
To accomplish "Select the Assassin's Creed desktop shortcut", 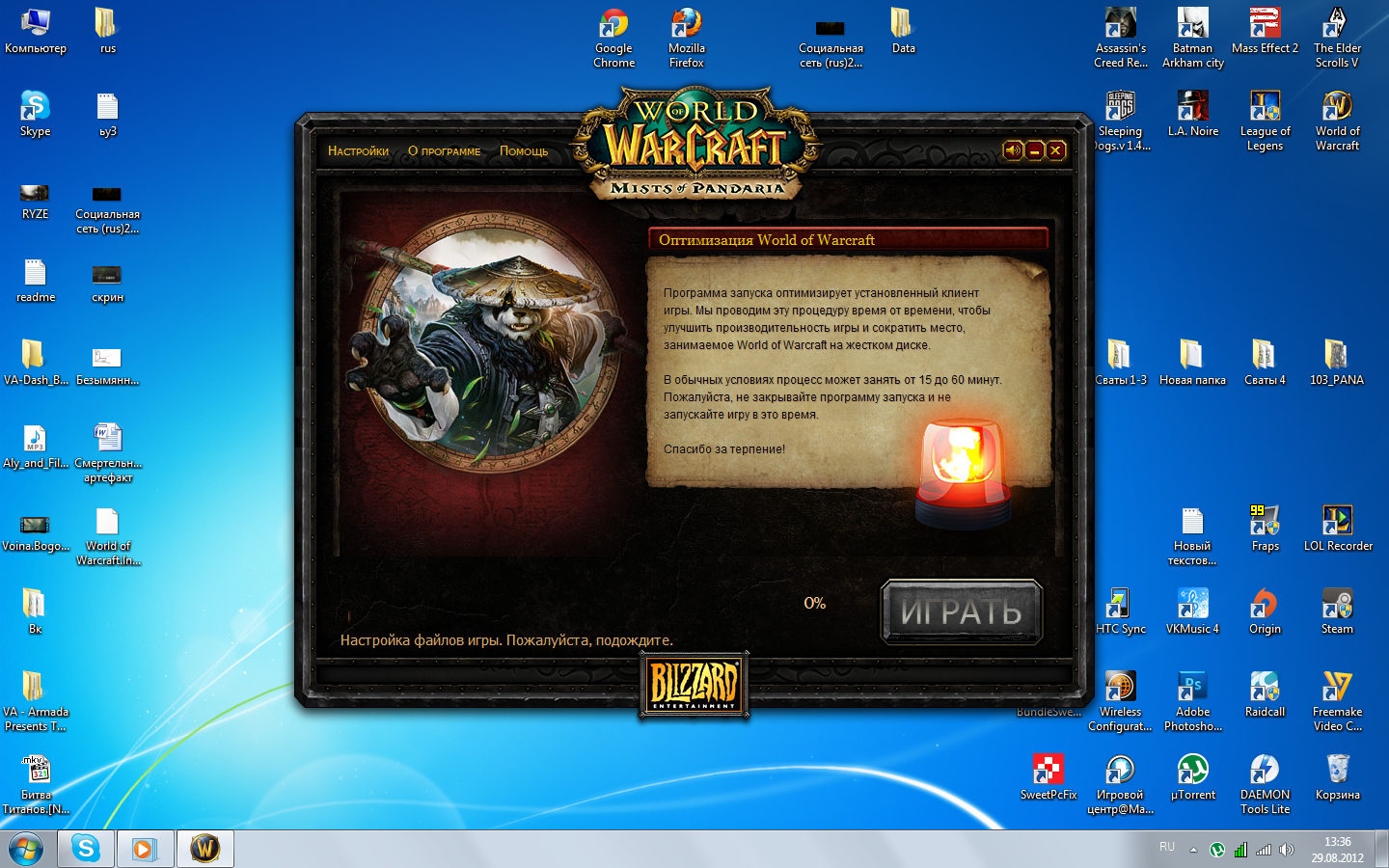I will click(x=1121, y=39).
